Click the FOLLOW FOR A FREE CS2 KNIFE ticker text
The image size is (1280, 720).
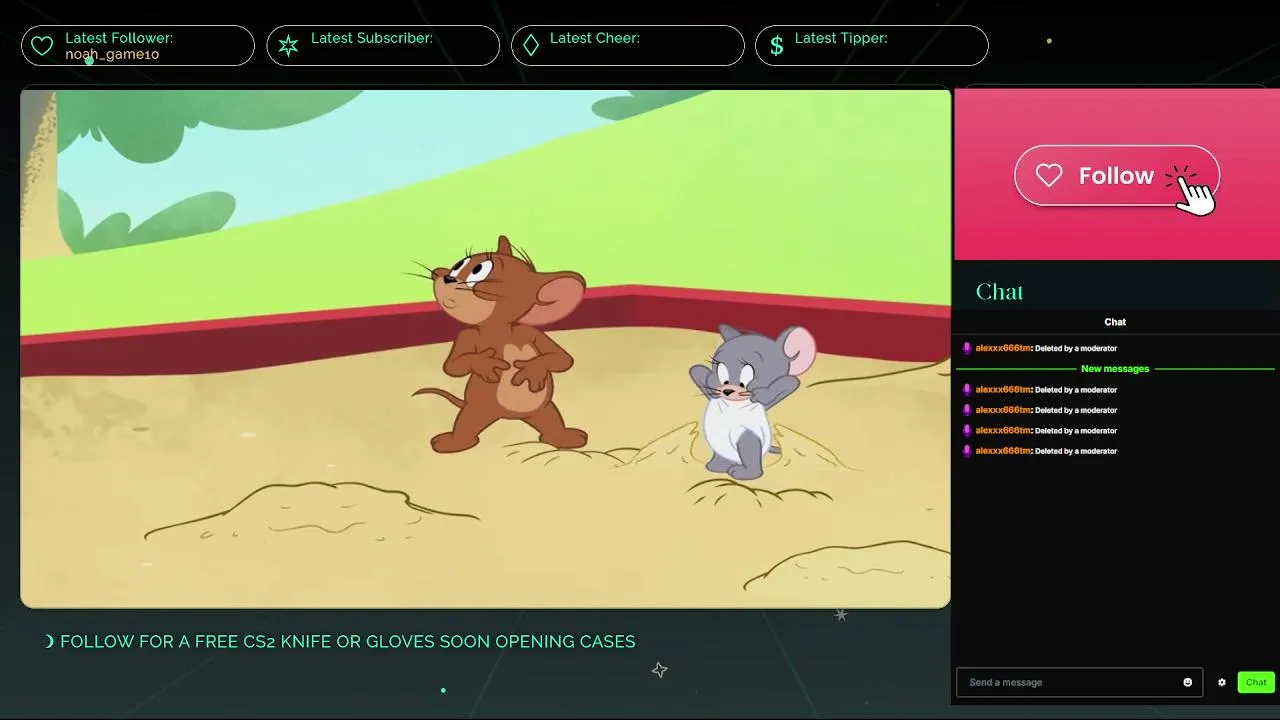347,641
